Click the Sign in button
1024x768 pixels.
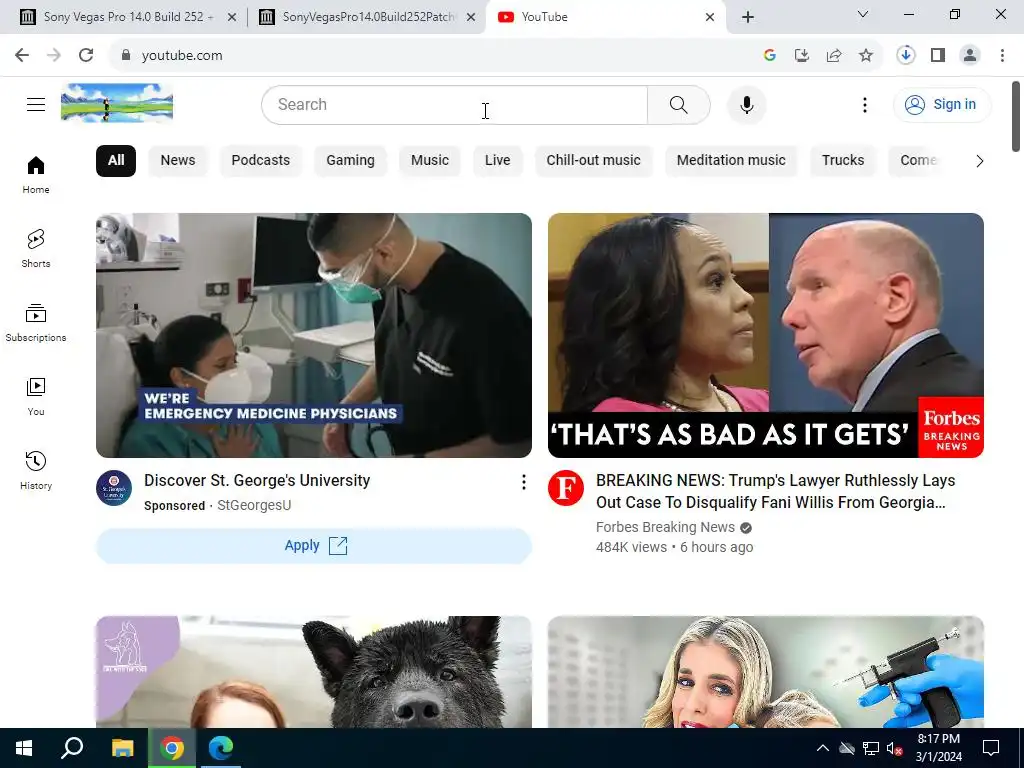(942, 104)
